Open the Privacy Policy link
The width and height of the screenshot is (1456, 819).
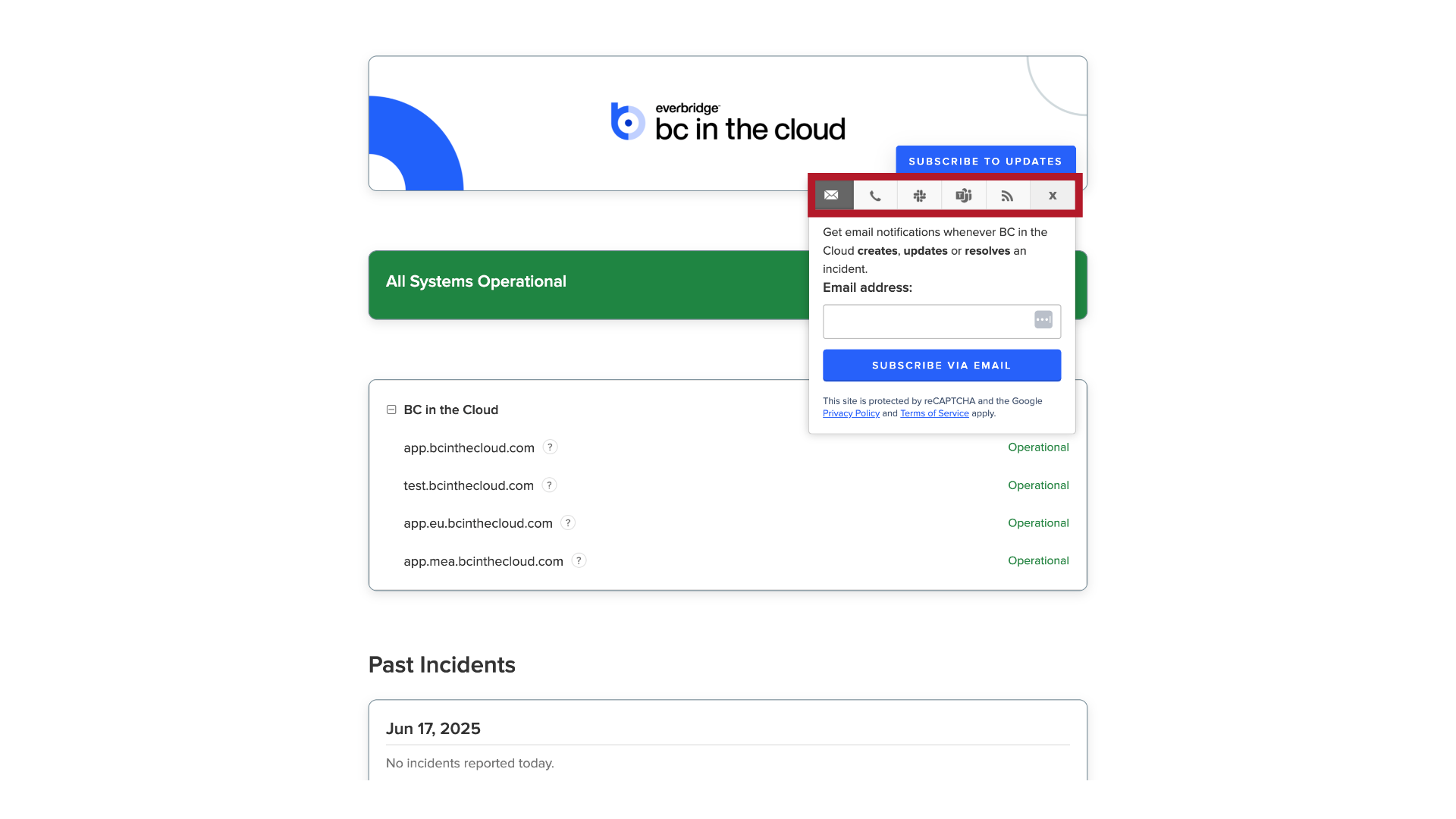coord(851,413)
